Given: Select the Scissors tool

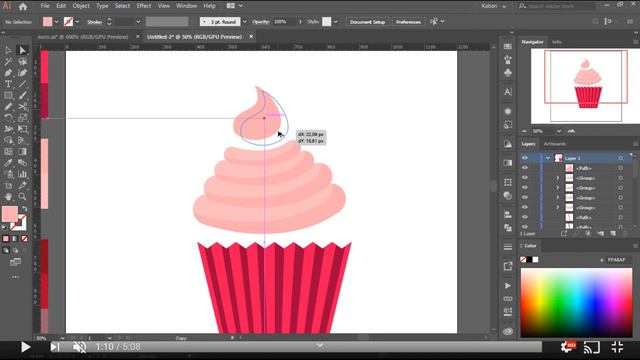Looking at the screenshot, I should pyautogui.click(x=22, y=107).
